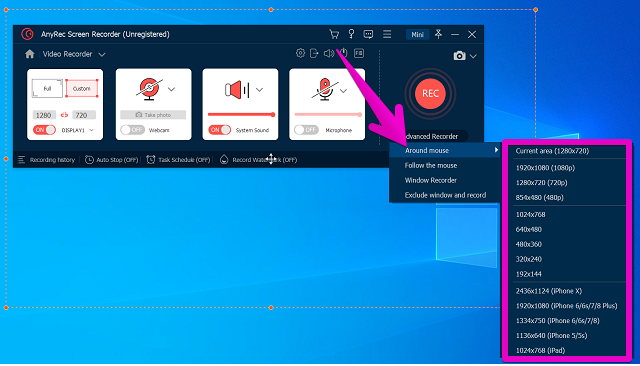Turn off the DISPLAY1 recording toggle
The height and width of the screenshot is (366, 640).
coord(44,130)
